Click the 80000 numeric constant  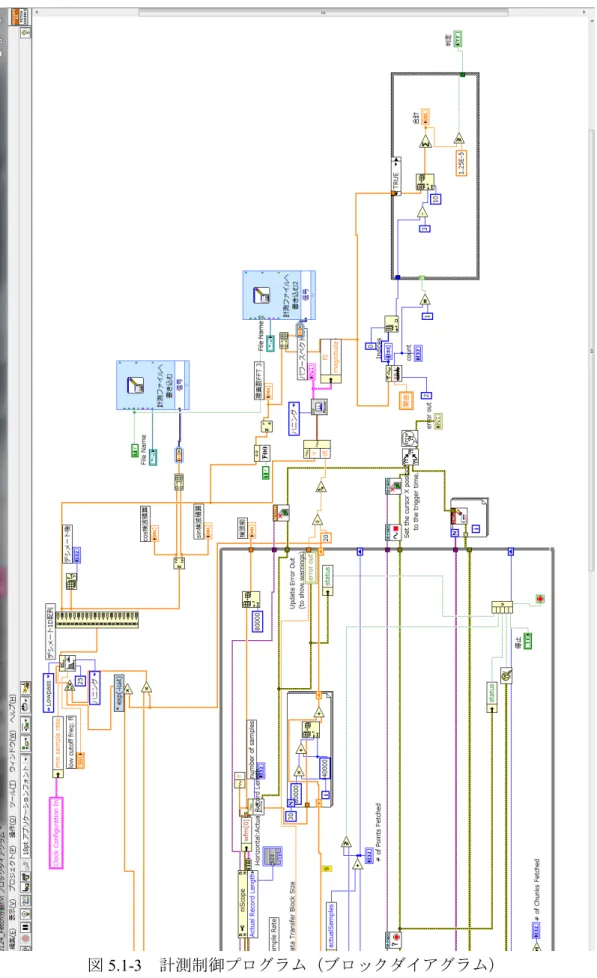point(257,622)
